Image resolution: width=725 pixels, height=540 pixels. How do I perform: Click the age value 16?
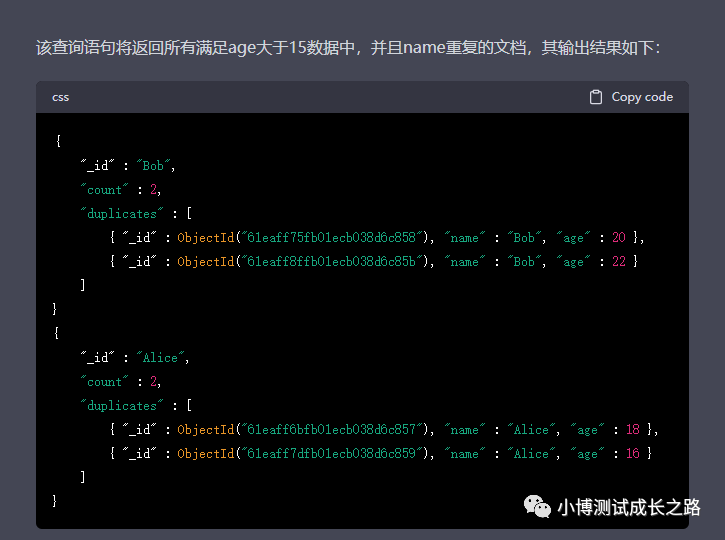pyautogui.click(x=633, y=454)
